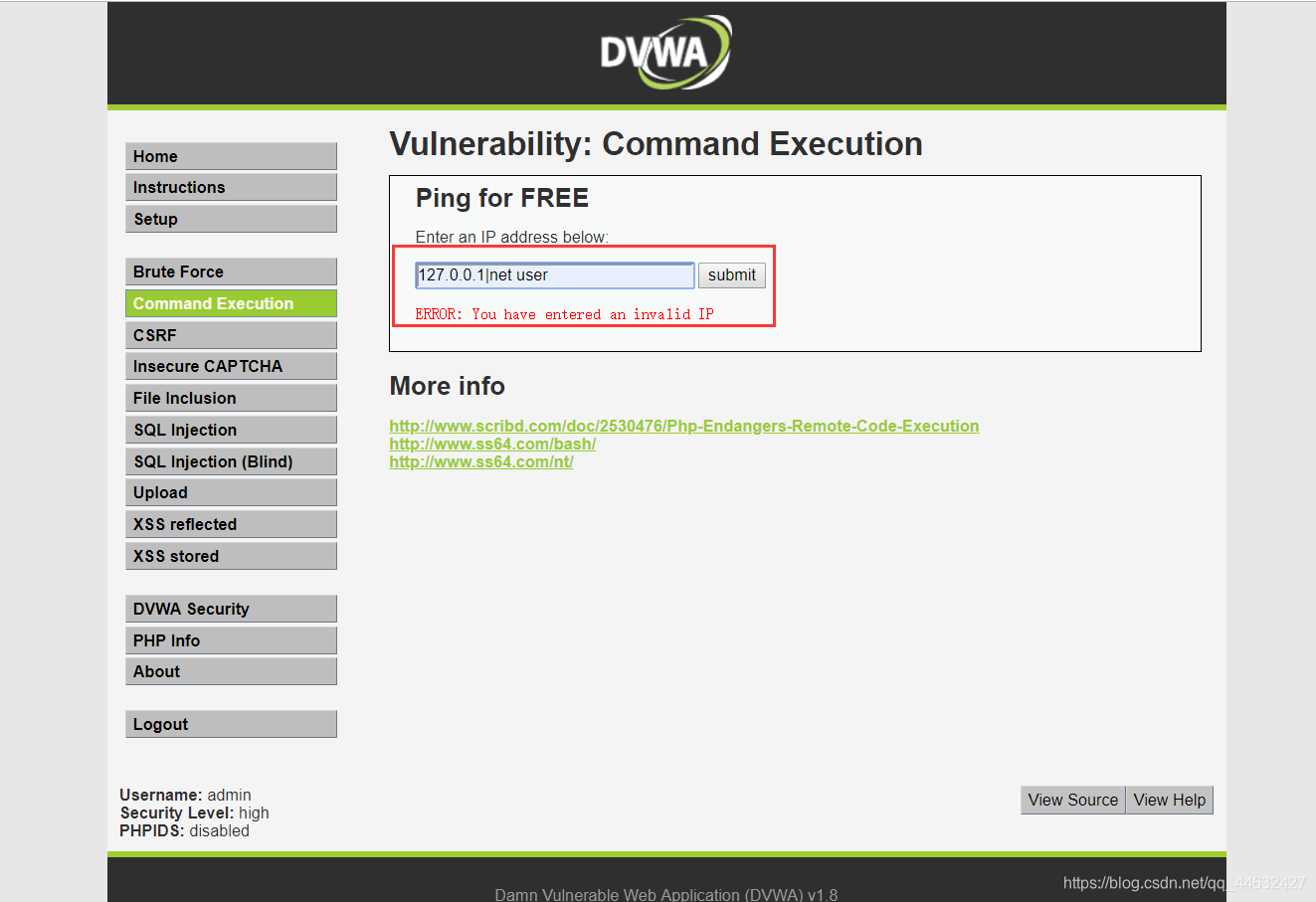The height and width of the screenshot is (902, 1316).
Task: Click the View Help button
Action: click(x=1170, y=800)
